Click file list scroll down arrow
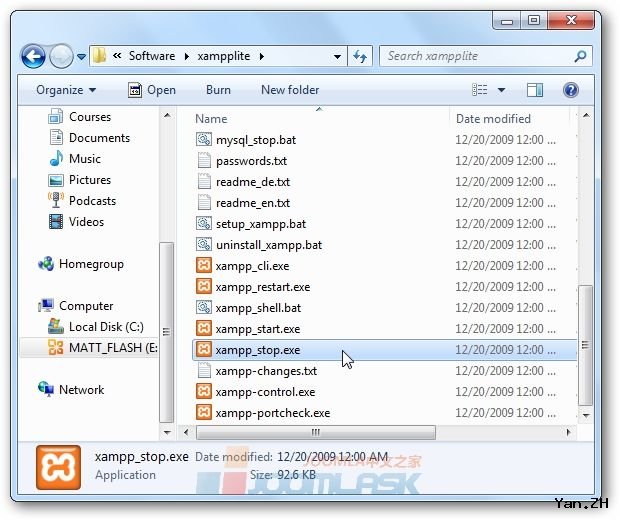This screenshot has width=620, height=520. (x=586, y=416)
